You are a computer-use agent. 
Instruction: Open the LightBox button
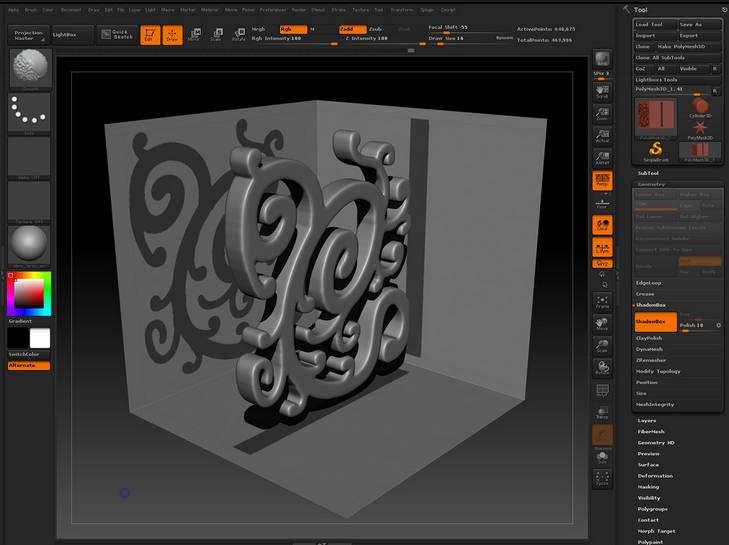tap(72, 35)
